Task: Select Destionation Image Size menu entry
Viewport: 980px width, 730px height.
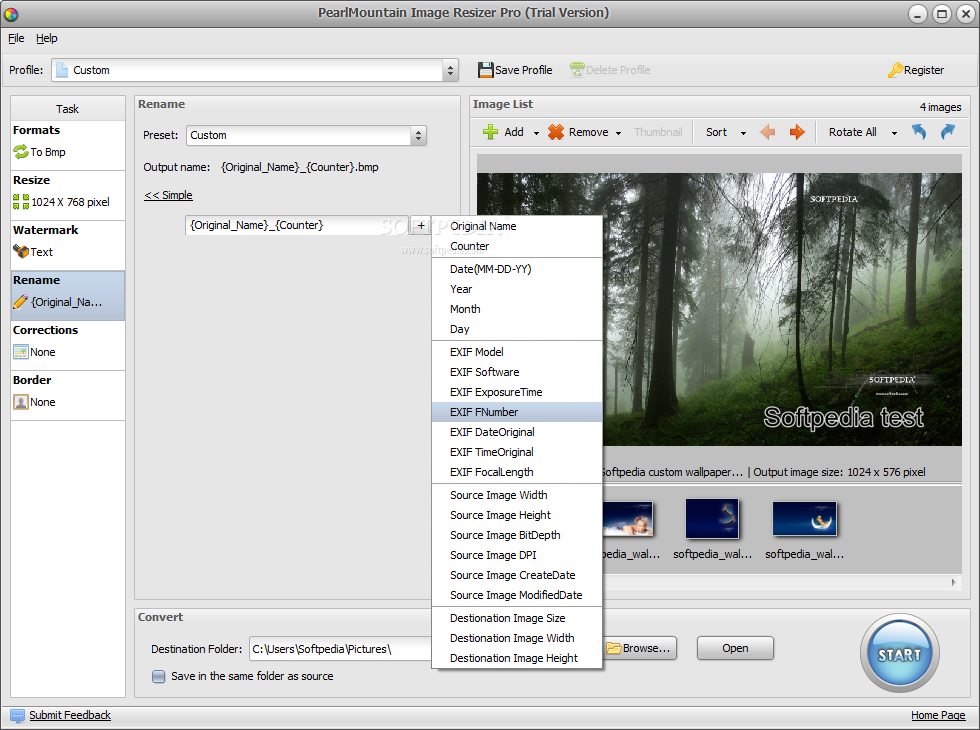Action: [x=517, y=619]
